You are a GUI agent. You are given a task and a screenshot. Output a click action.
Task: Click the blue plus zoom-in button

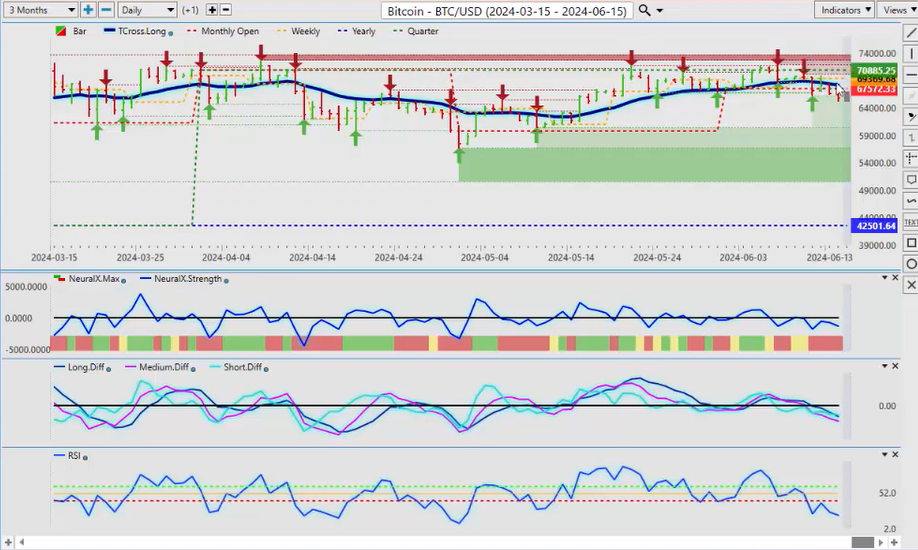click(88, 10)
